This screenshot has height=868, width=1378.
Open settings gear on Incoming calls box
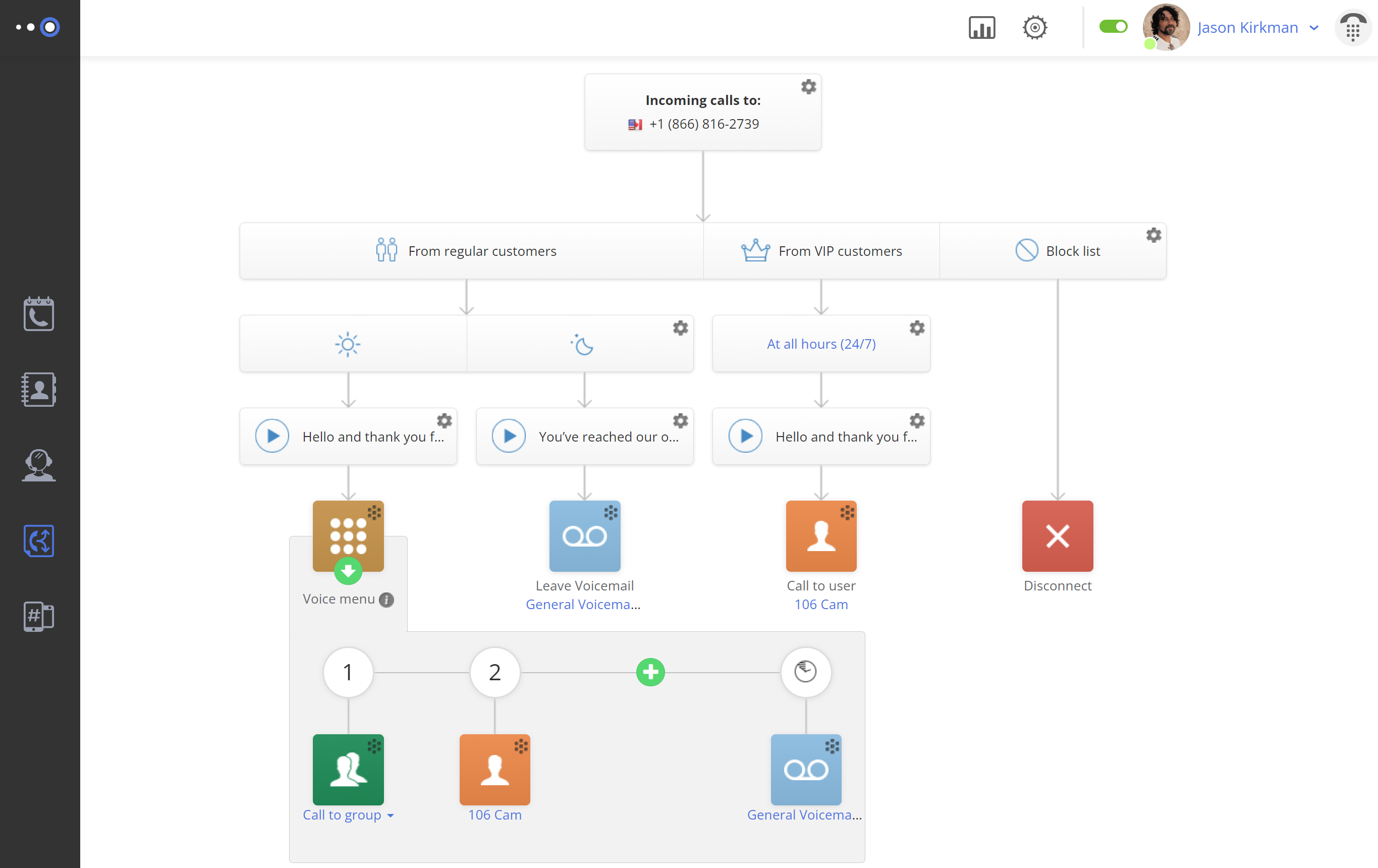808,87
